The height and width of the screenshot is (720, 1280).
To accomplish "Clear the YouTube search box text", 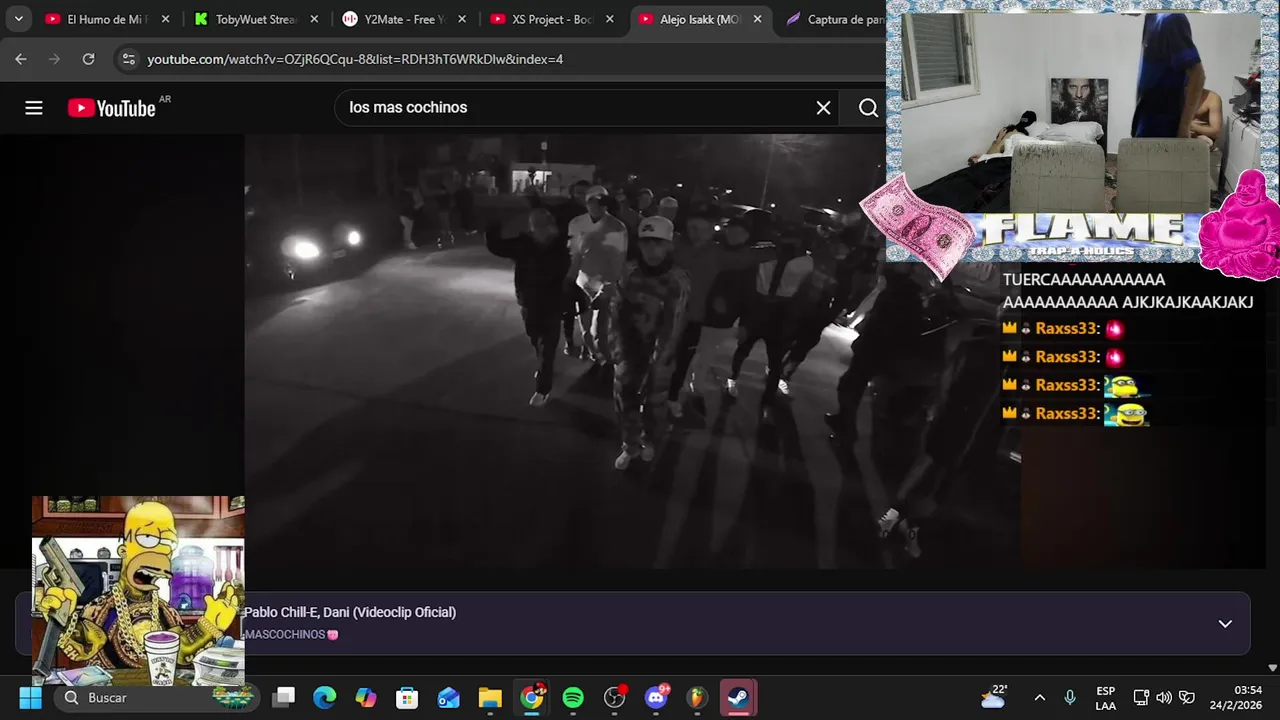I will [823, 108].
